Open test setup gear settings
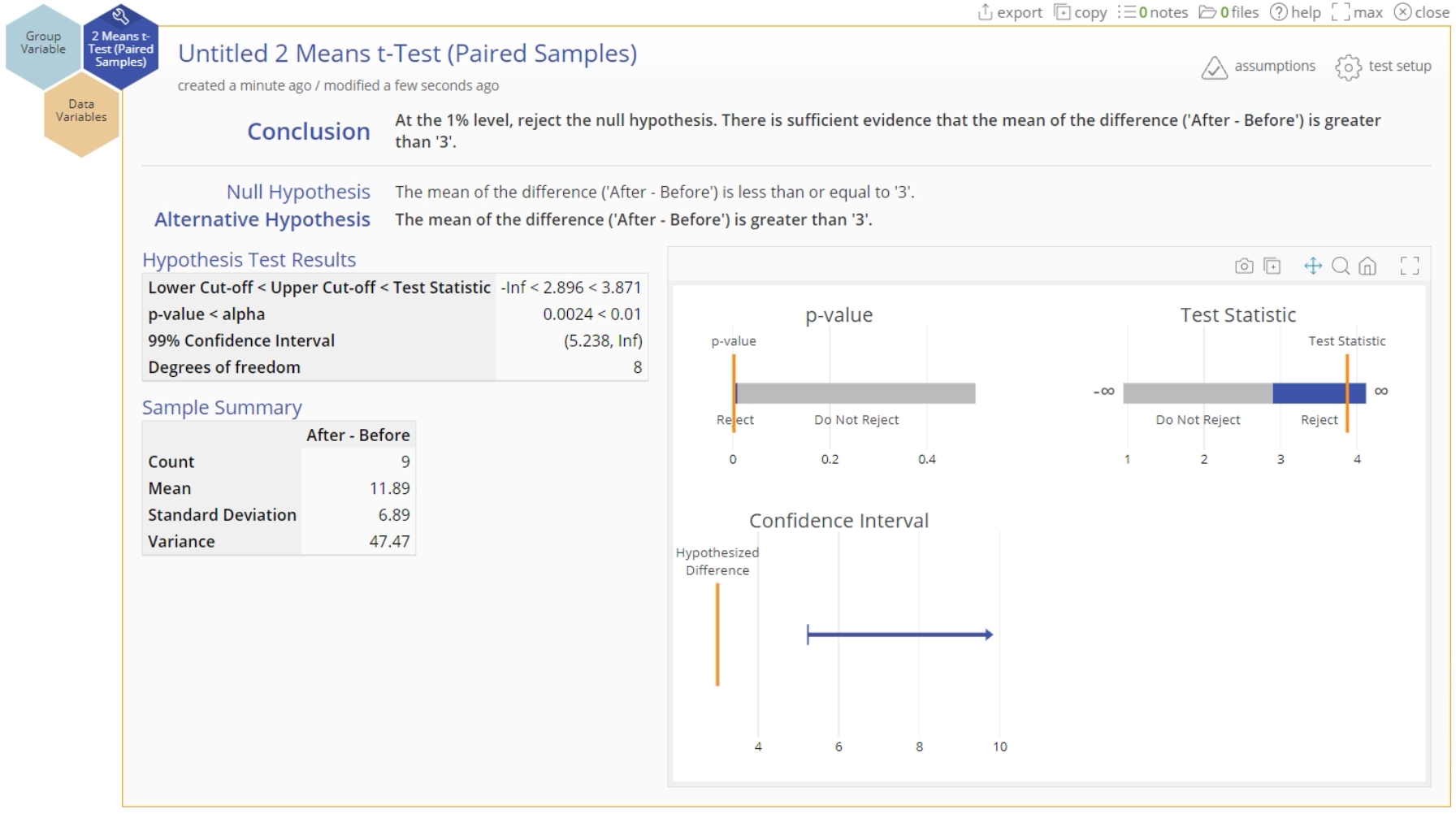Screen dimensions: 1456x814 [1383, 67]
